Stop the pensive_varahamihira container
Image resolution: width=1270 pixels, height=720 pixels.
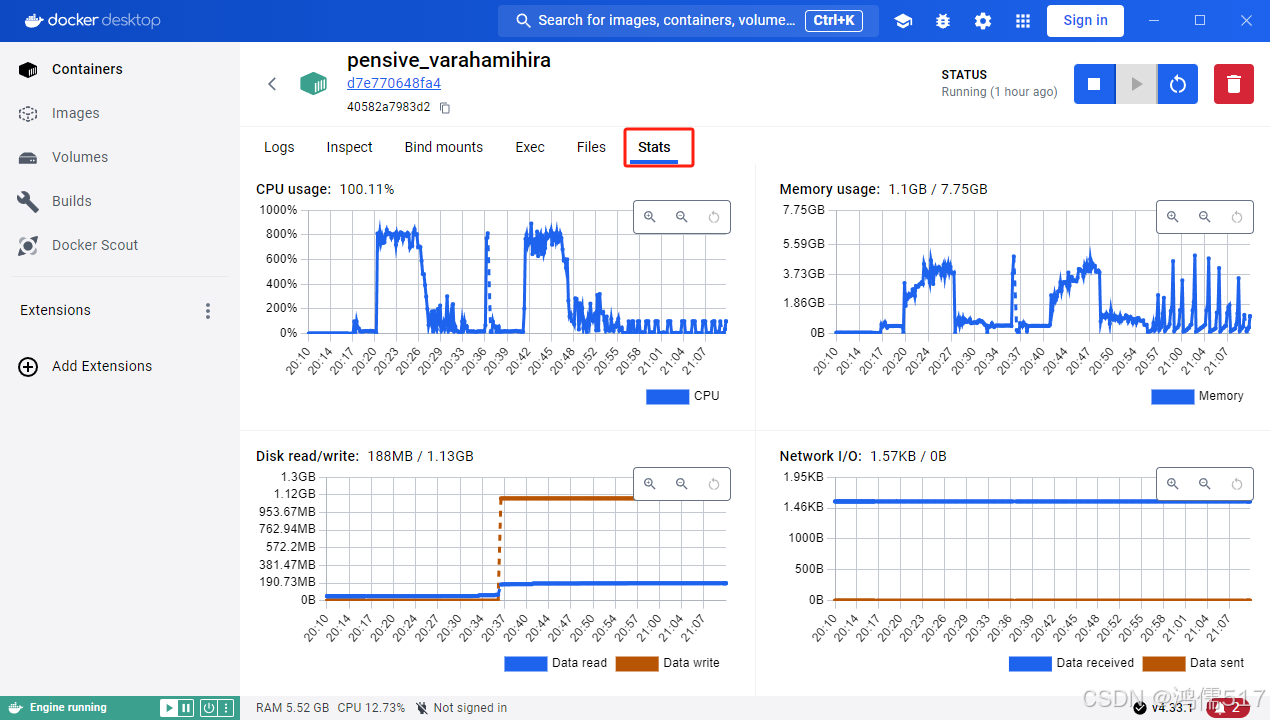pyautogui.click(x=1094, y=84)
